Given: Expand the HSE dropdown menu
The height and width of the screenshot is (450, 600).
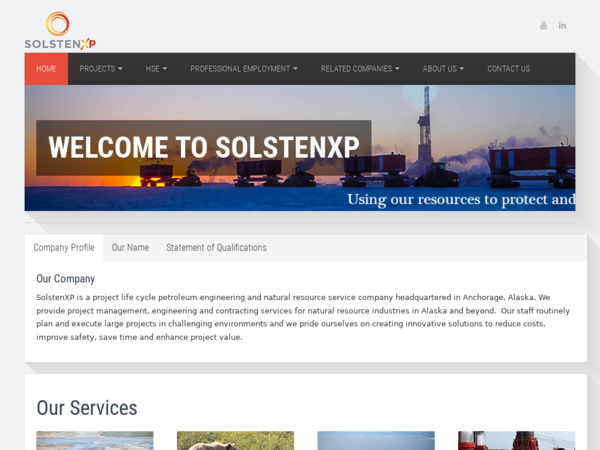Looking at the screenshot, I should [156, 69].
